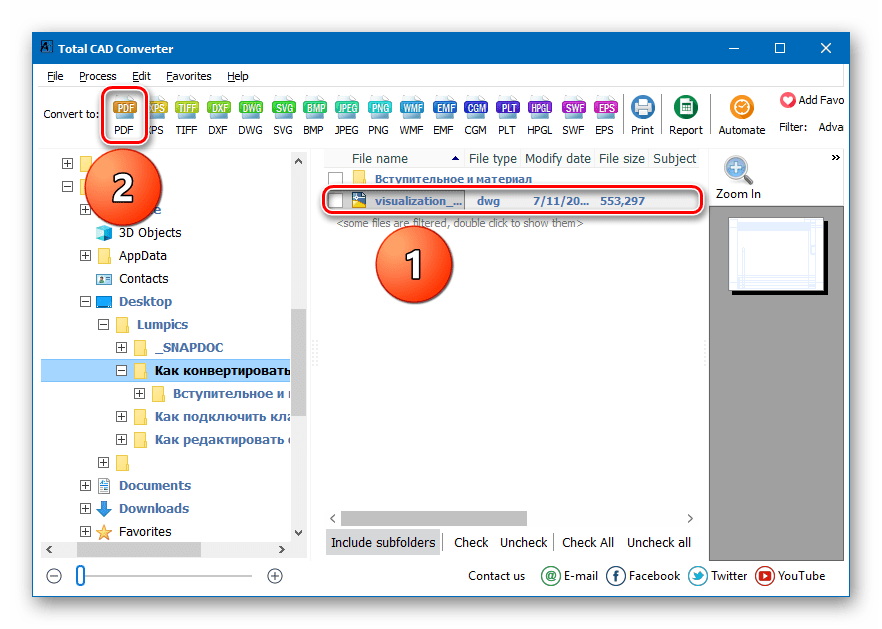Convert to PDF format icon
The image size is (882, 629).
(x=124, y=116)
